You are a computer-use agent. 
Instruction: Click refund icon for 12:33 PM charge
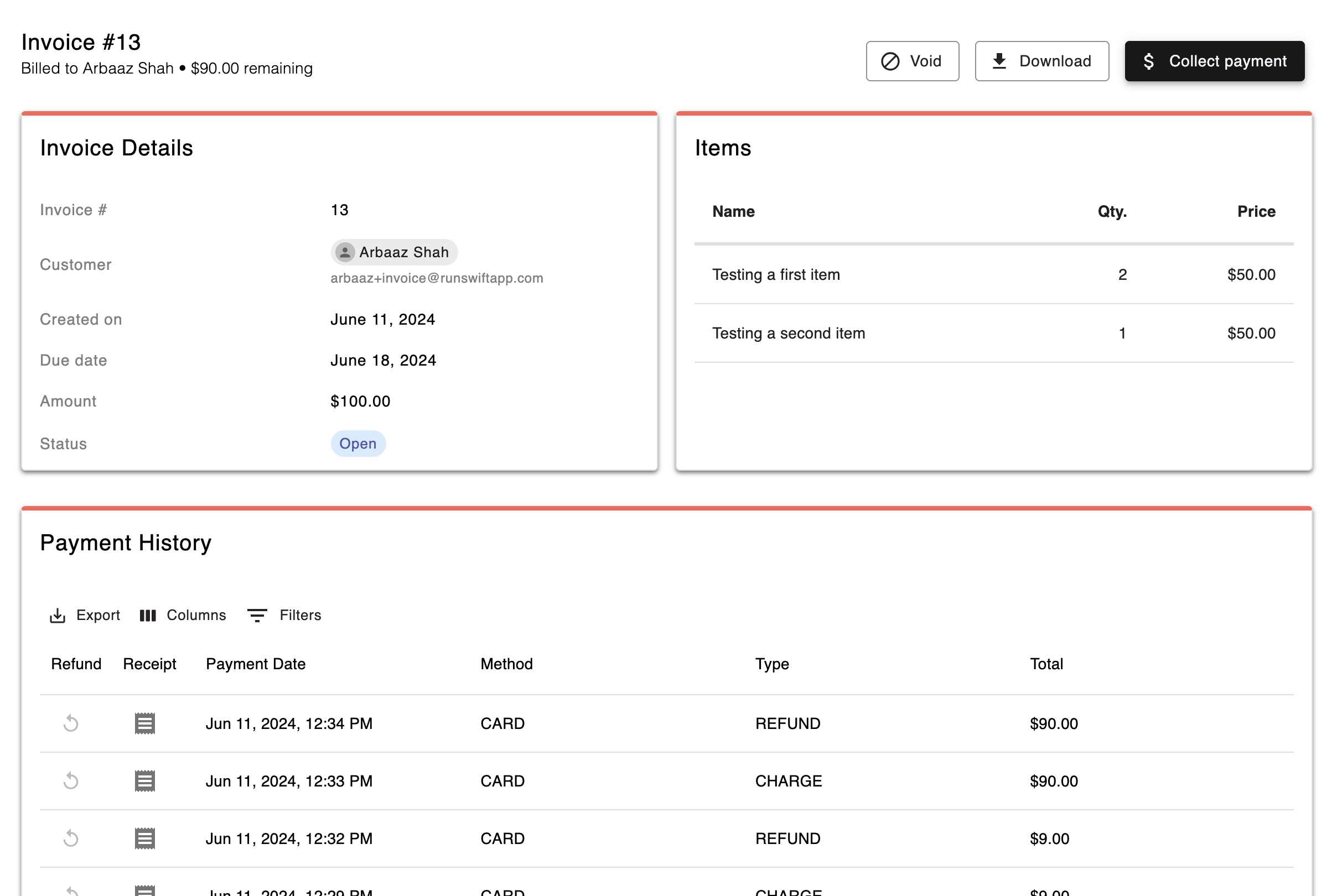tap(71, 780)
